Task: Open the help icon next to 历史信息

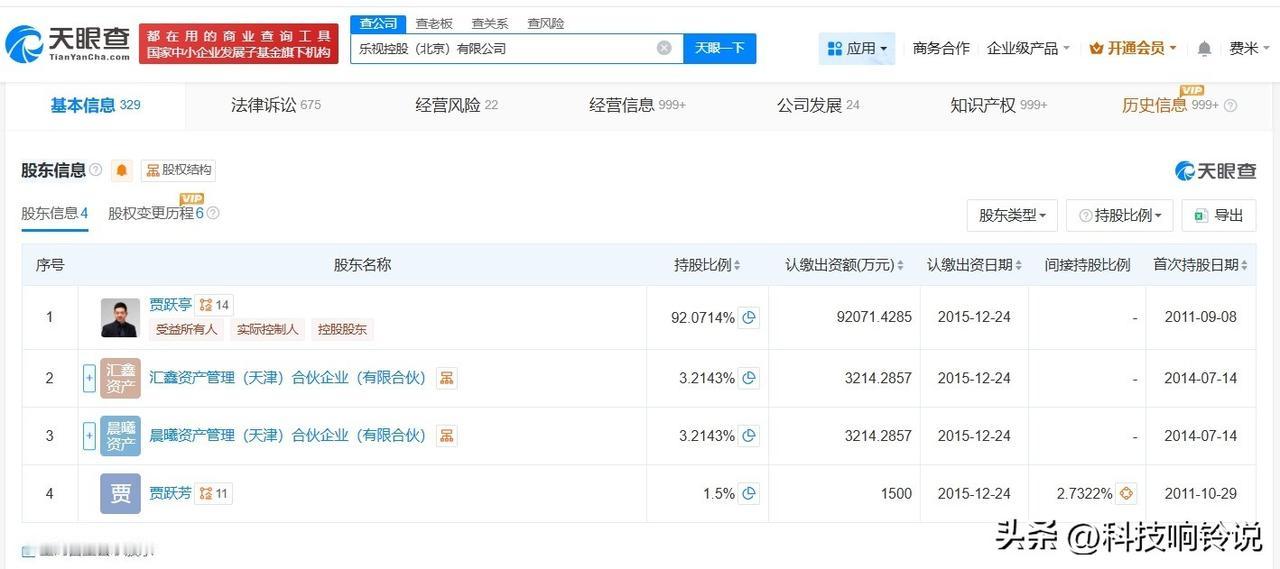Action: [1230, 106]
